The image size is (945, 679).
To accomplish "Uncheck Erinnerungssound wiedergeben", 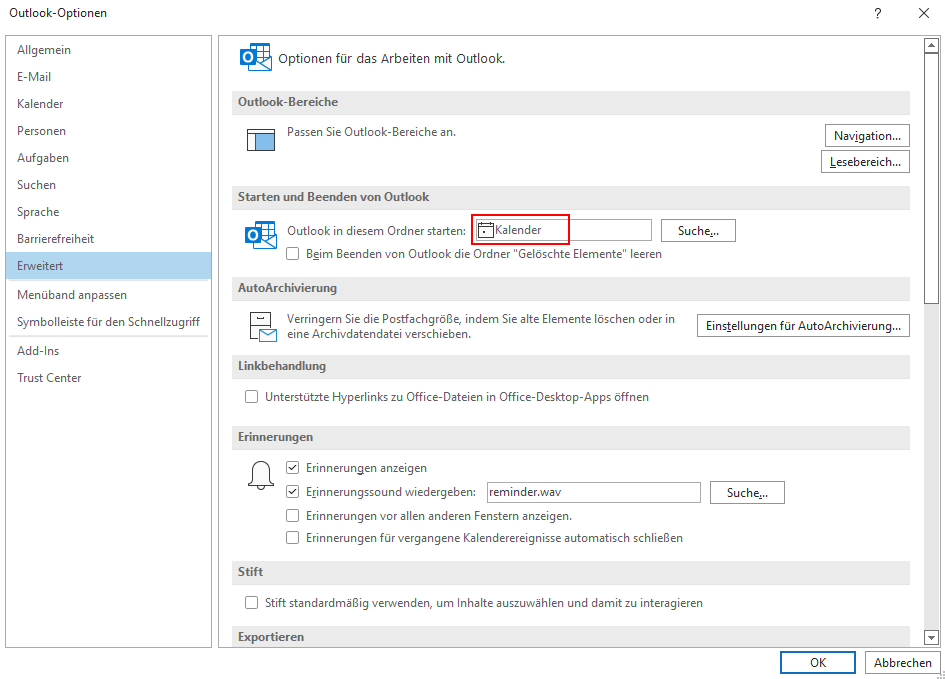I will coord(293,492).
